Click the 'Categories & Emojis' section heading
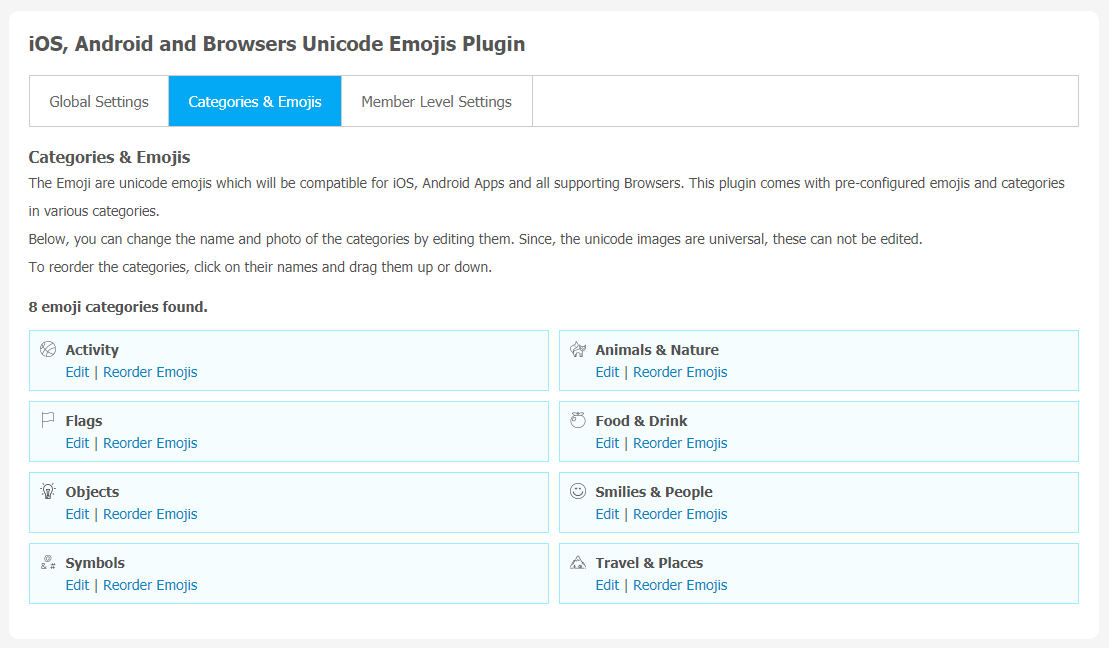 [x=109, y=157]
